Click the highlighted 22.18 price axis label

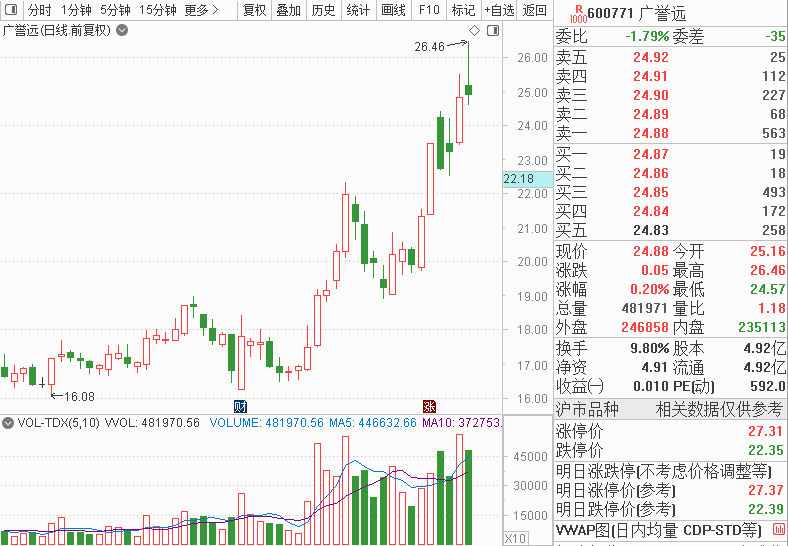point(528,178)
